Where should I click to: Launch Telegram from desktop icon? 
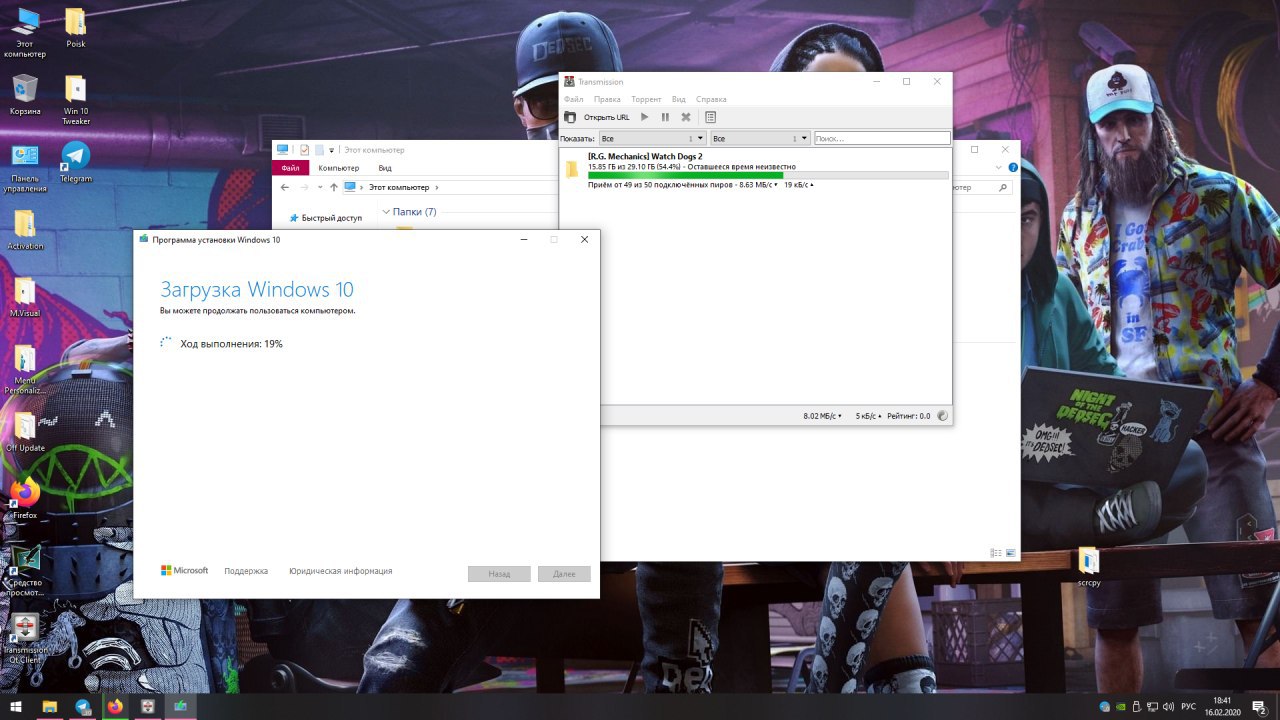76,162
